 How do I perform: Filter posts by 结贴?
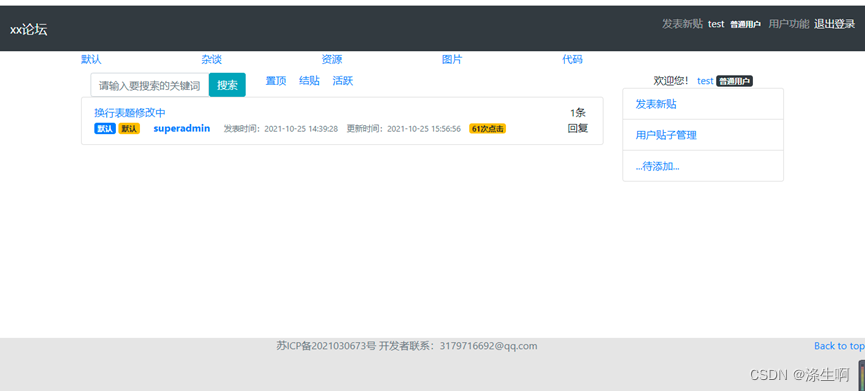[x=309, y=81]
